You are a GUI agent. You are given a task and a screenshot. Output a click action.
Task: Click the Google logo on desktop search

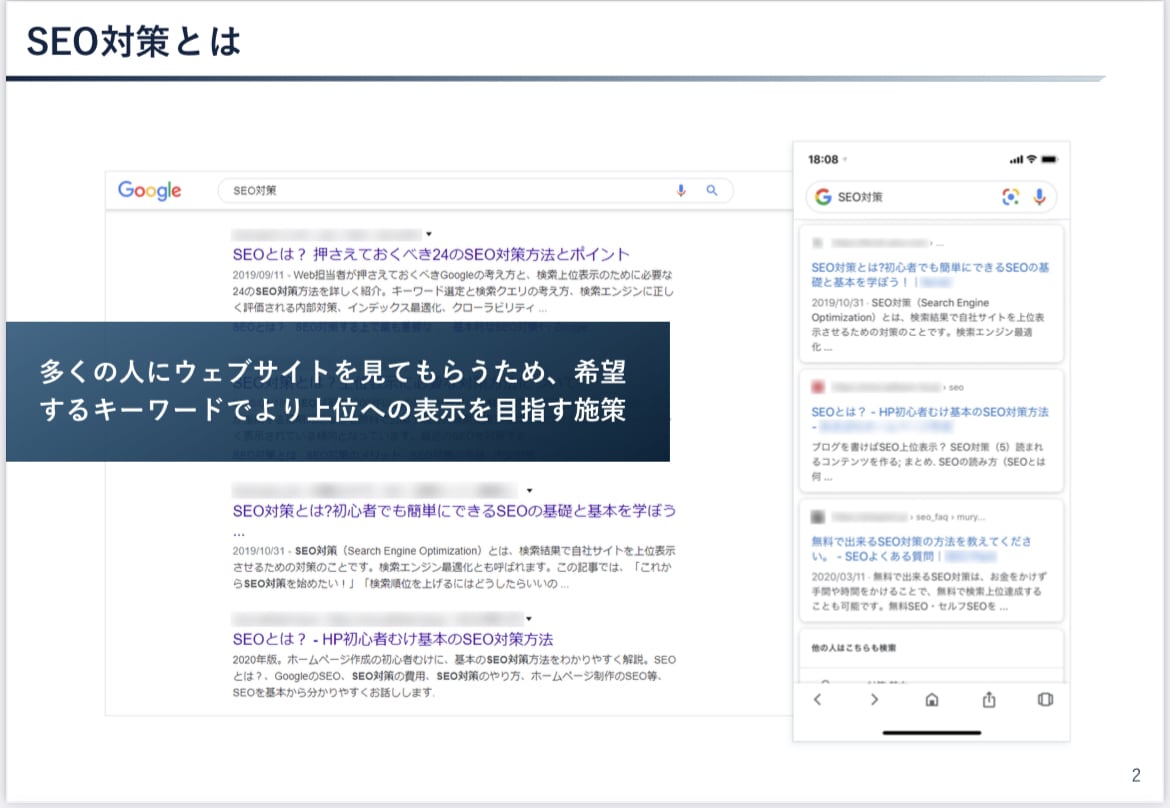click(x=149, y=191)
